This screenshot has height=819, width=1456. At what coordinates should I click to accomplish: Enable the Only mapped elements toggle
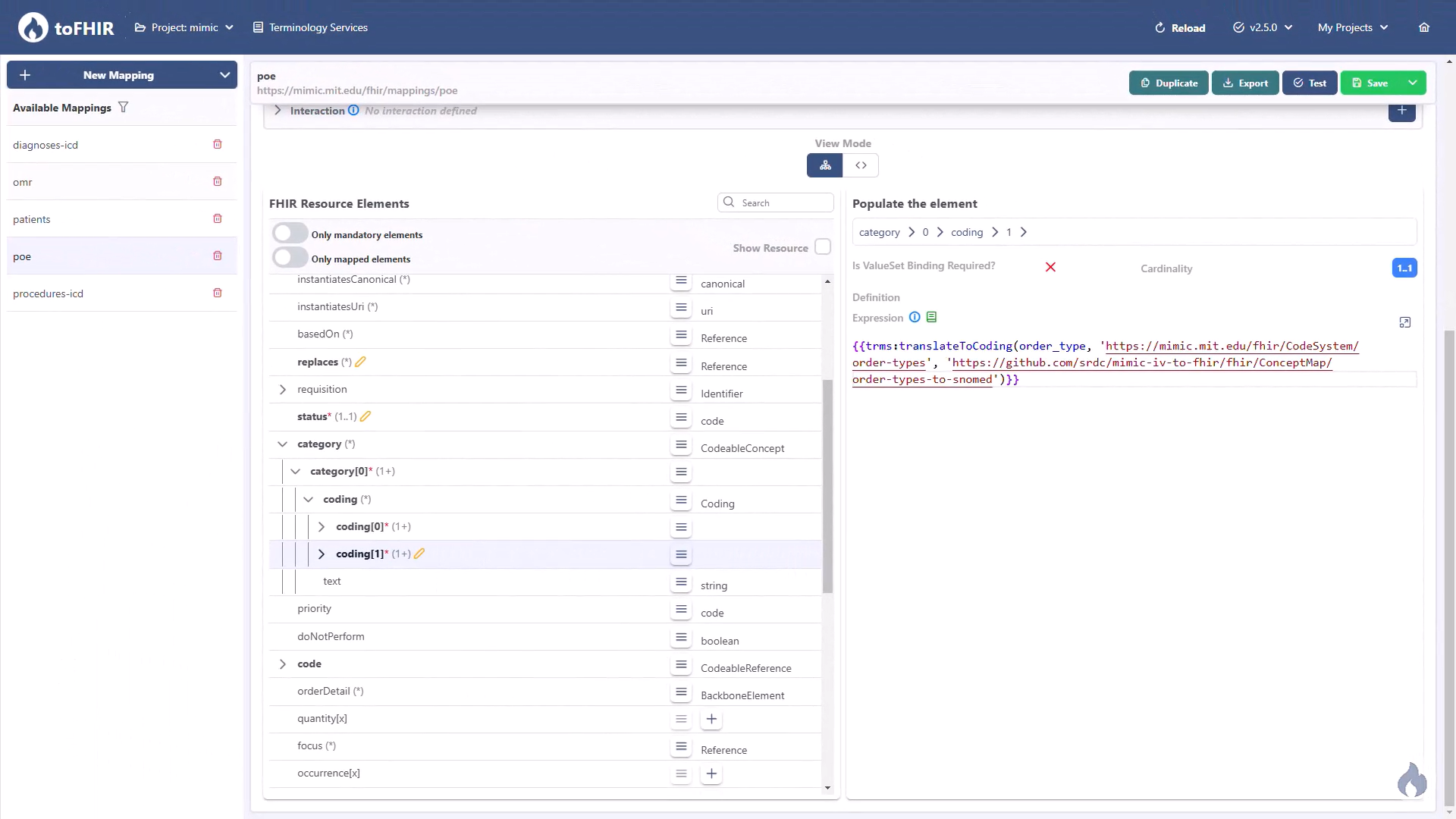(289, 257)
